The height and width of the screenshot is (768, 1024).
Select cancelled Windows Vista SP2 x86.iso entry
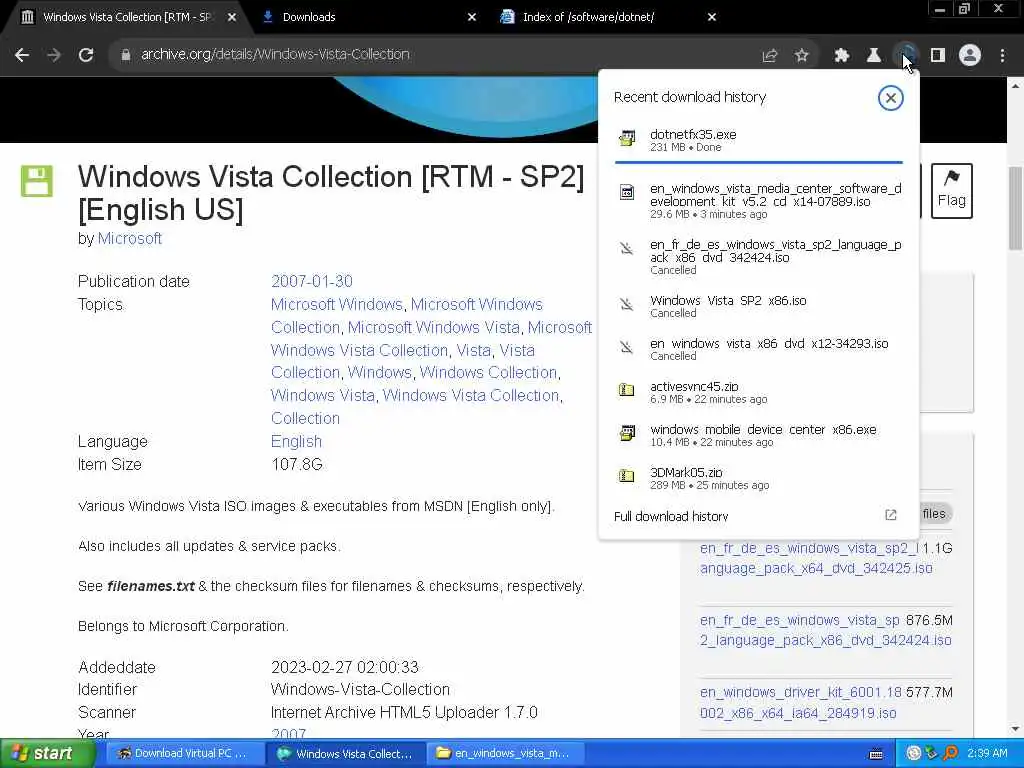pos(758,306)
